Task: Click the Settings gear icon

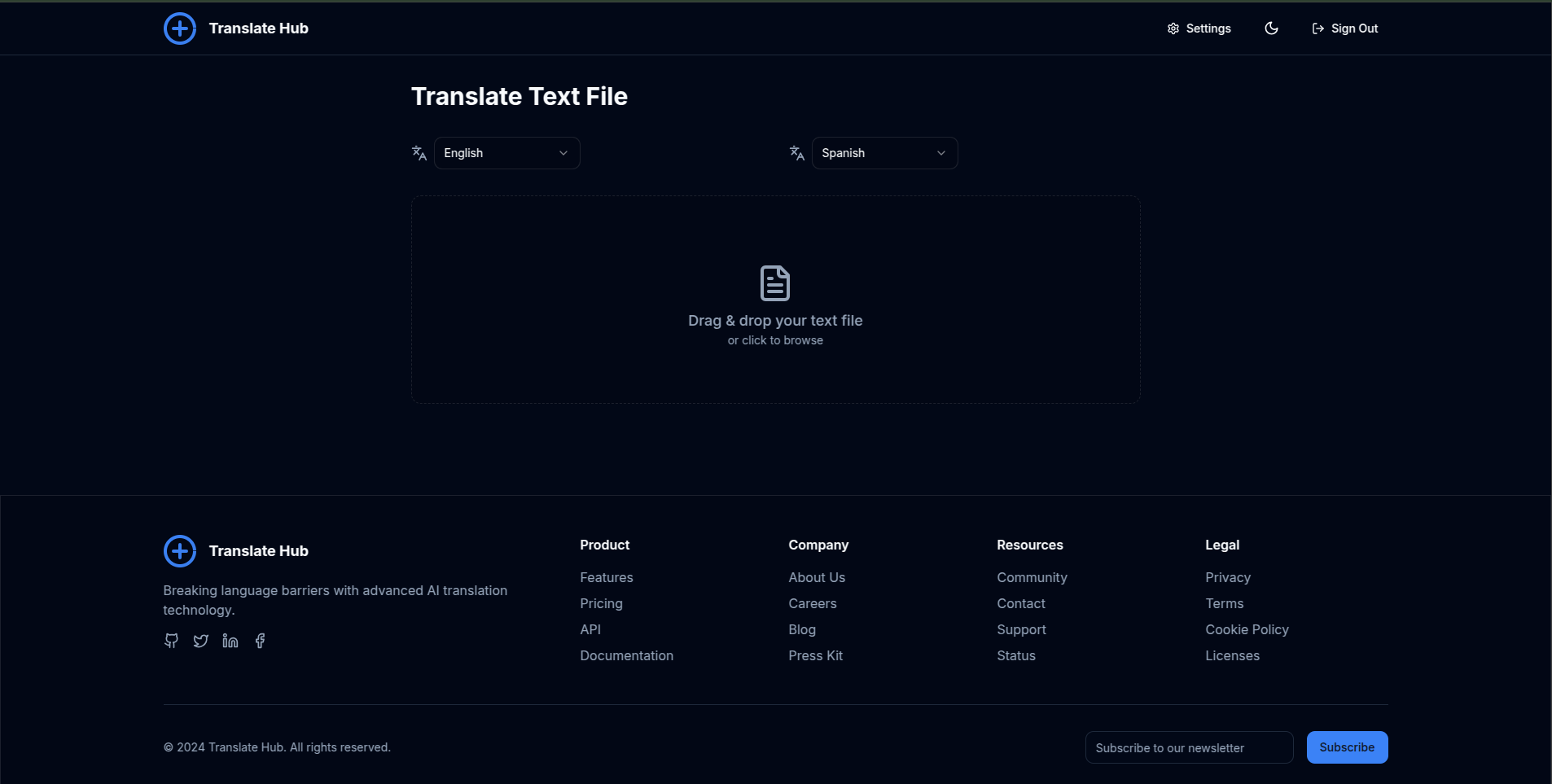Action: click(1173, 28)
